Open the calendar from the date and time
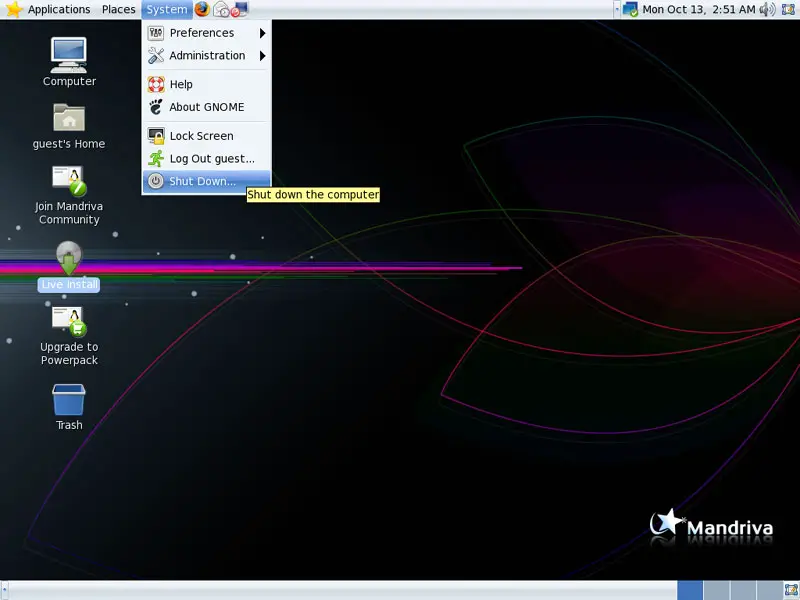 click(x=698, y=9)
